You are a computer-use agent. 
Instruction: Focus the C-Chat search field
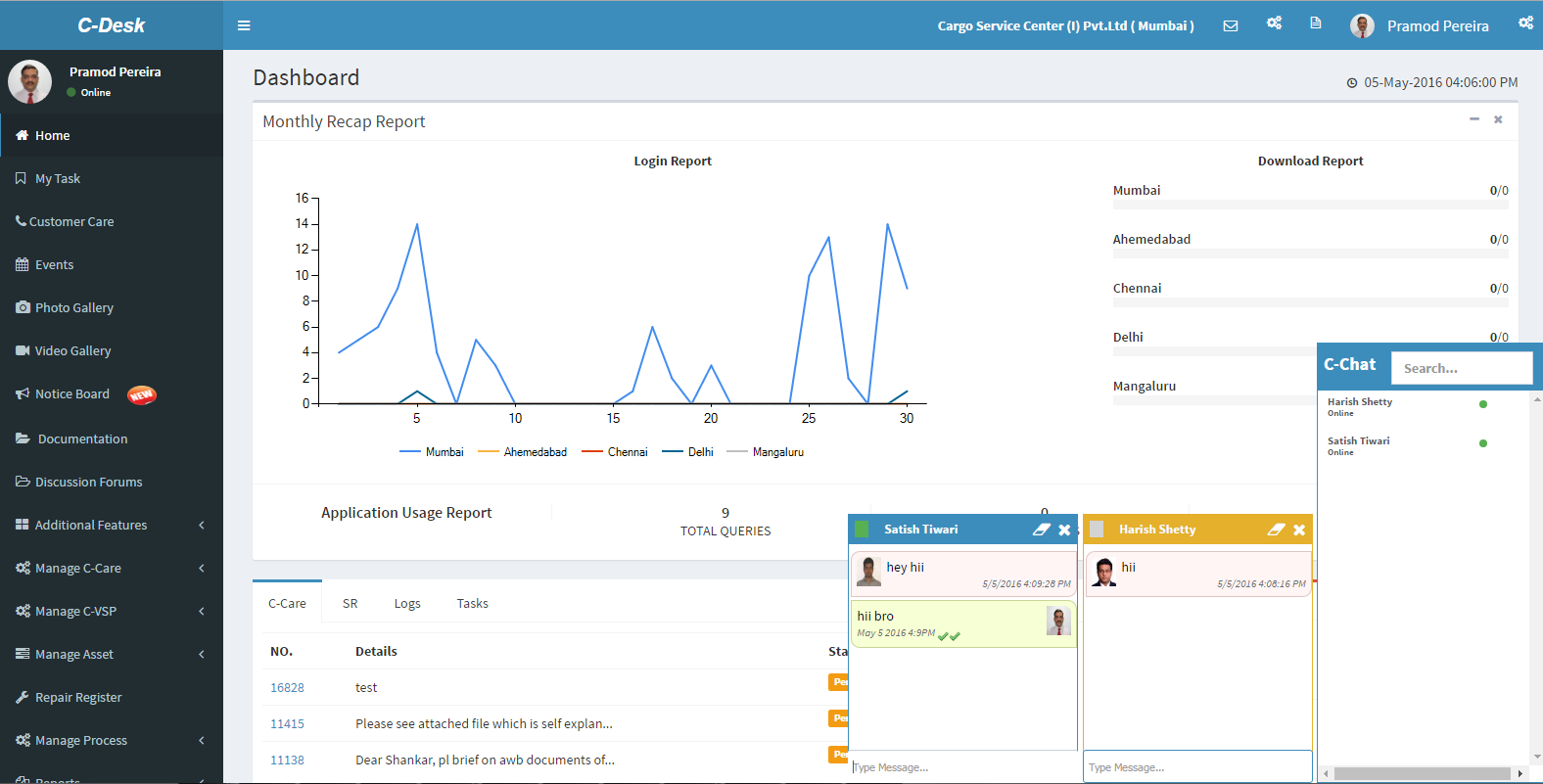point(1462,368)
